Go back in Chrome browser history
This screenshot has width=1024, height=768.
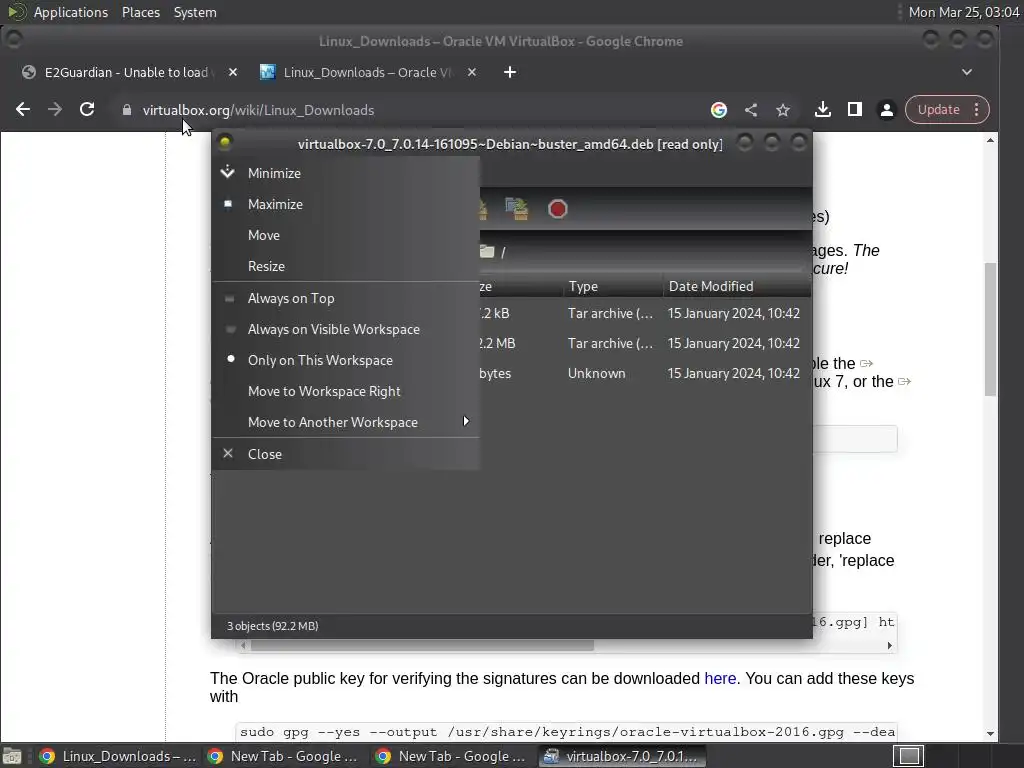(23, 110)
